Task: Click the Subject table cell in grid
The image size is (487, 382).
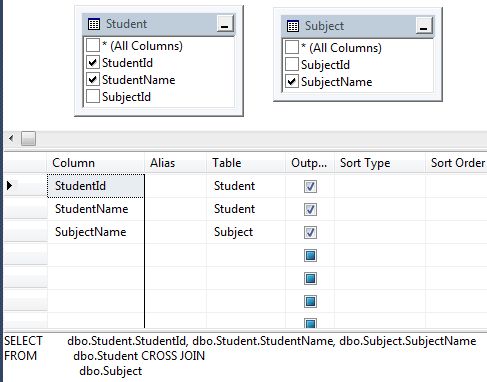Action: click(246, 232)
